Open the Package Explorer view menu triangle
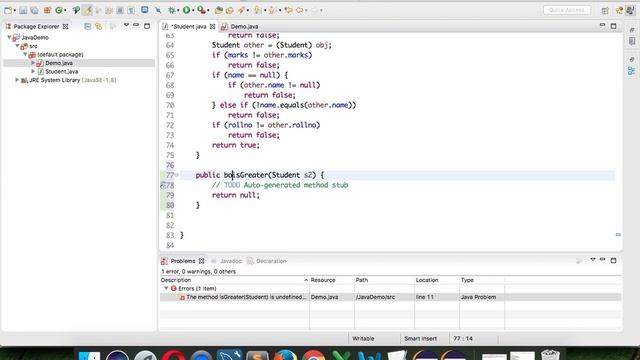 (126, 25)
